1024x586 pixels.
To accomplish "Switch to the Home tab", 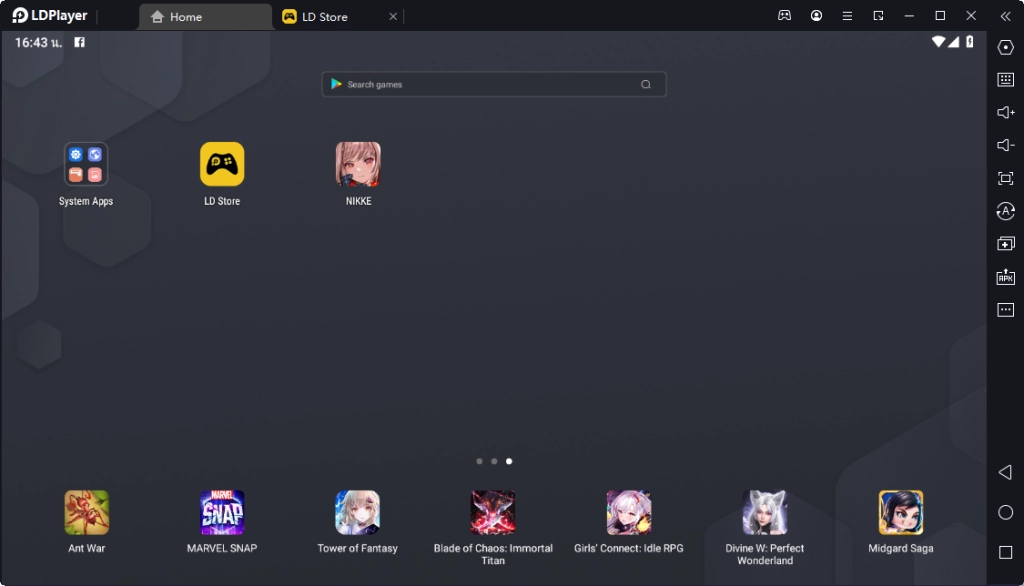I will [205, 17].
